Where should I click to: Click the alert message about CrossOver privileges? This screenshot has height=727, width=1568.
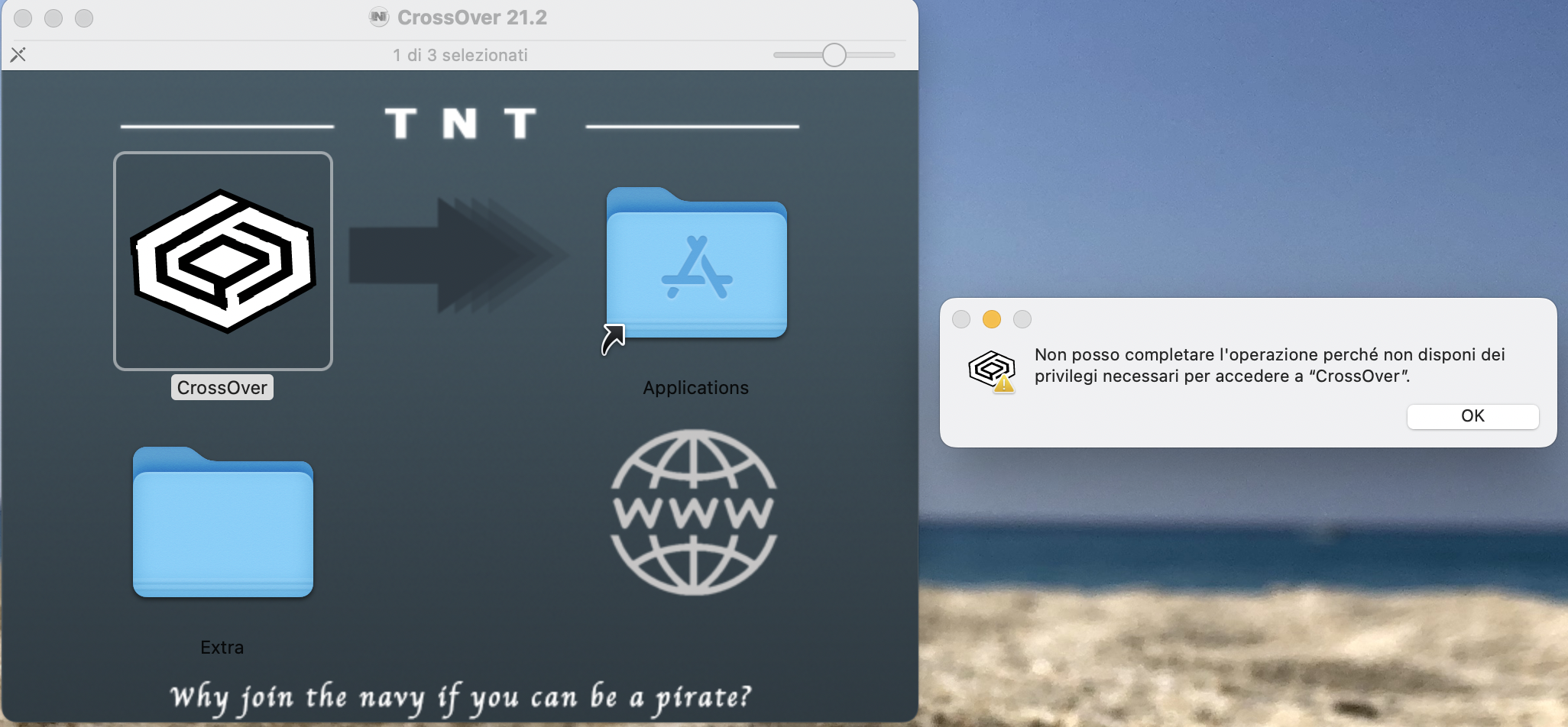click(1269, 365)
